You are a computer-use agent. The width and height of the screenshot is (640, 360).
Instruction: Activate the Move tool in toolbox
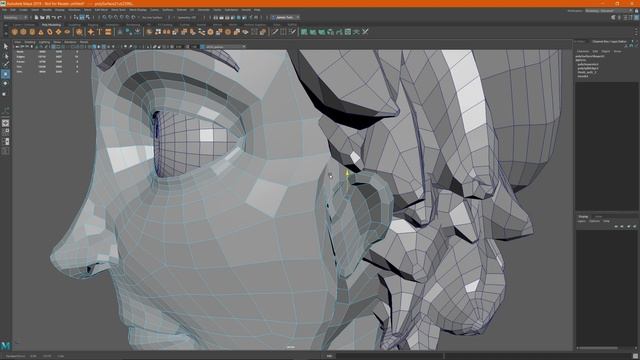click(5, 74)
